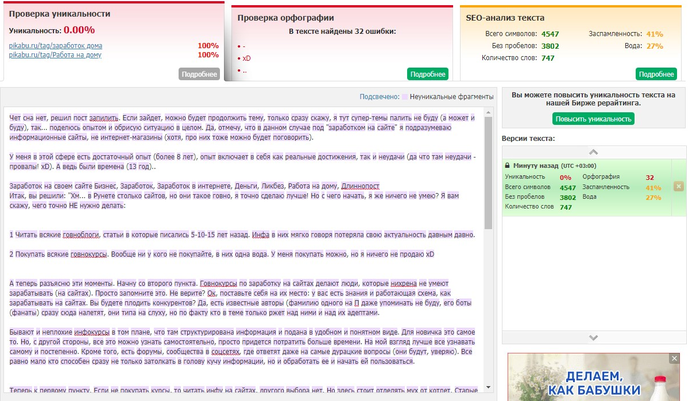
Task: Toggle the 'Неуникальные фрагменты' highlight swatch
Action: pyautogui.click(x=405, y=97)
